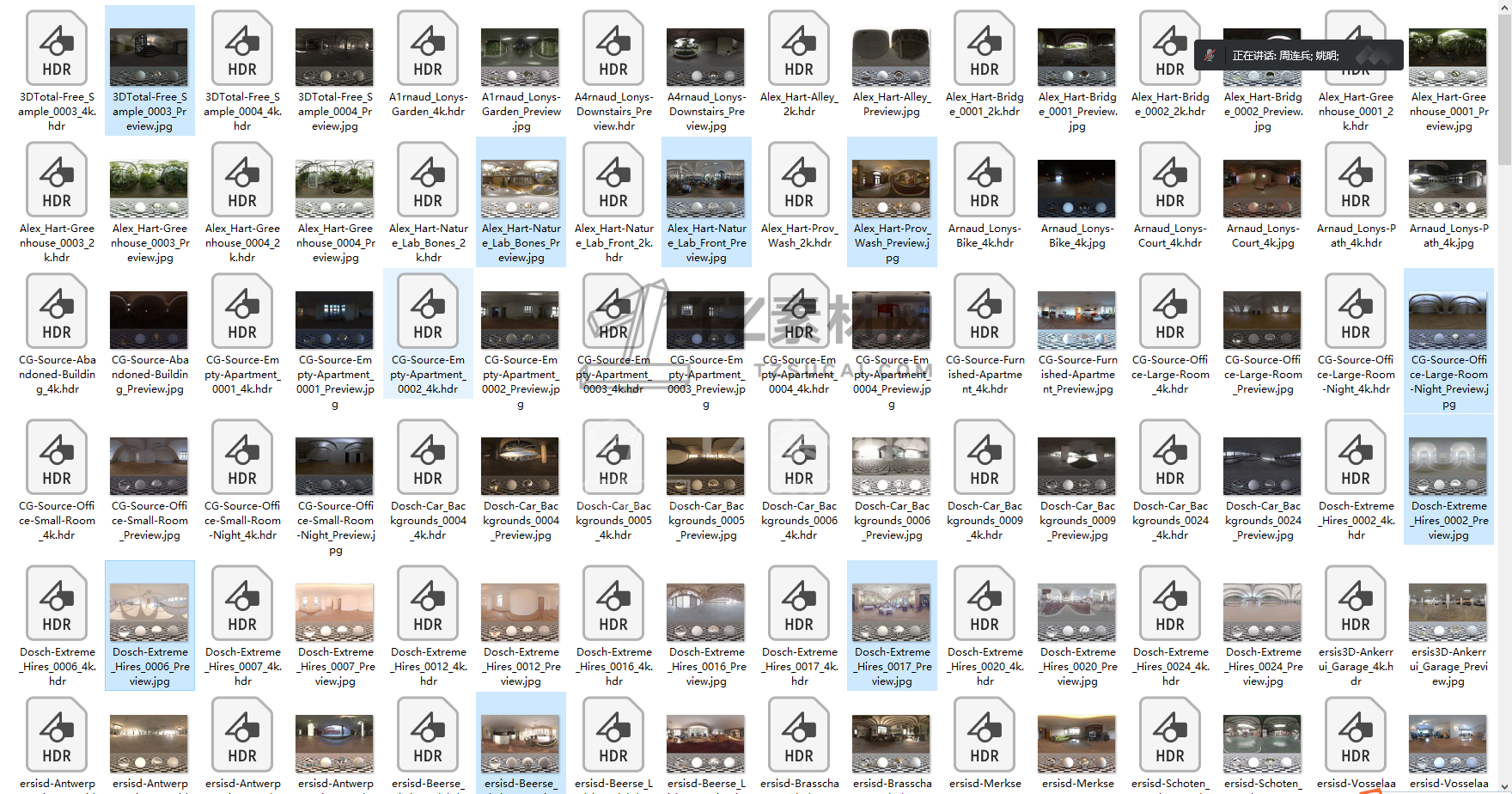This screenshot has width=1512, height=794.
Task: Select the Arnaud_Lonys-Path_4k.hdr file icon
Action: click(1356, 180)
